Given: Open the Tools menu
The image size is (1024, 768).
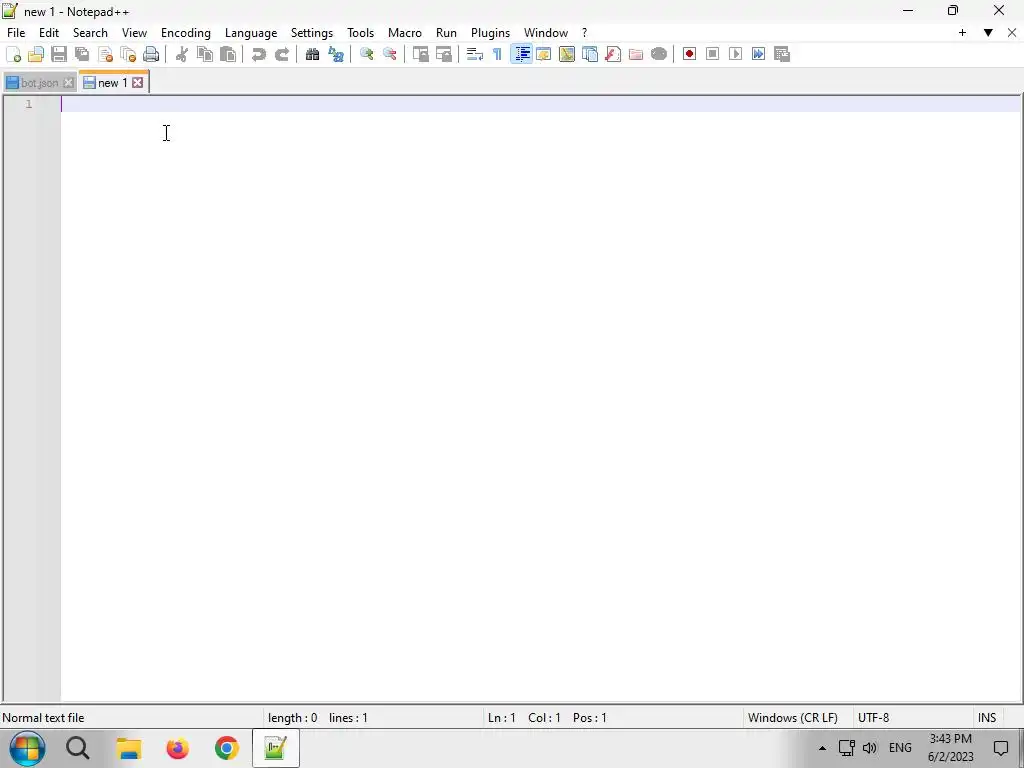Looking at the screenshot, I should coord(360,33).
